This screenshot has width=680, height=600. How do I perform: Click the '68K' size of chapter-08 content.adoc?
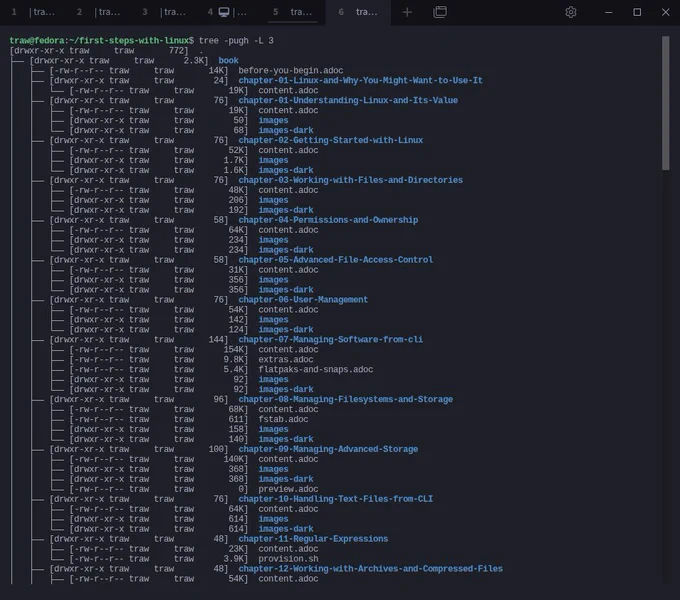pyautogui.click(x=236, y=409)
